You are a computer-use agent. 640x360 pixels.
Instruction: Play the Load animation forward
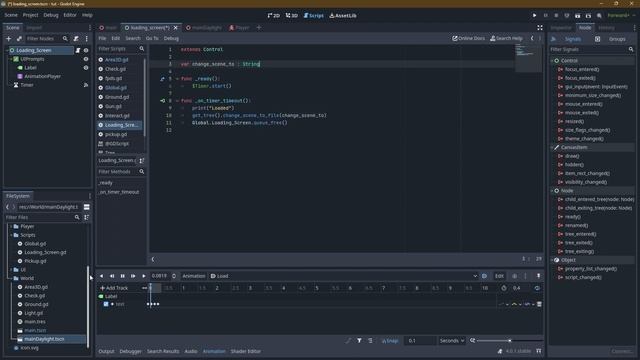tap(144, 276)
